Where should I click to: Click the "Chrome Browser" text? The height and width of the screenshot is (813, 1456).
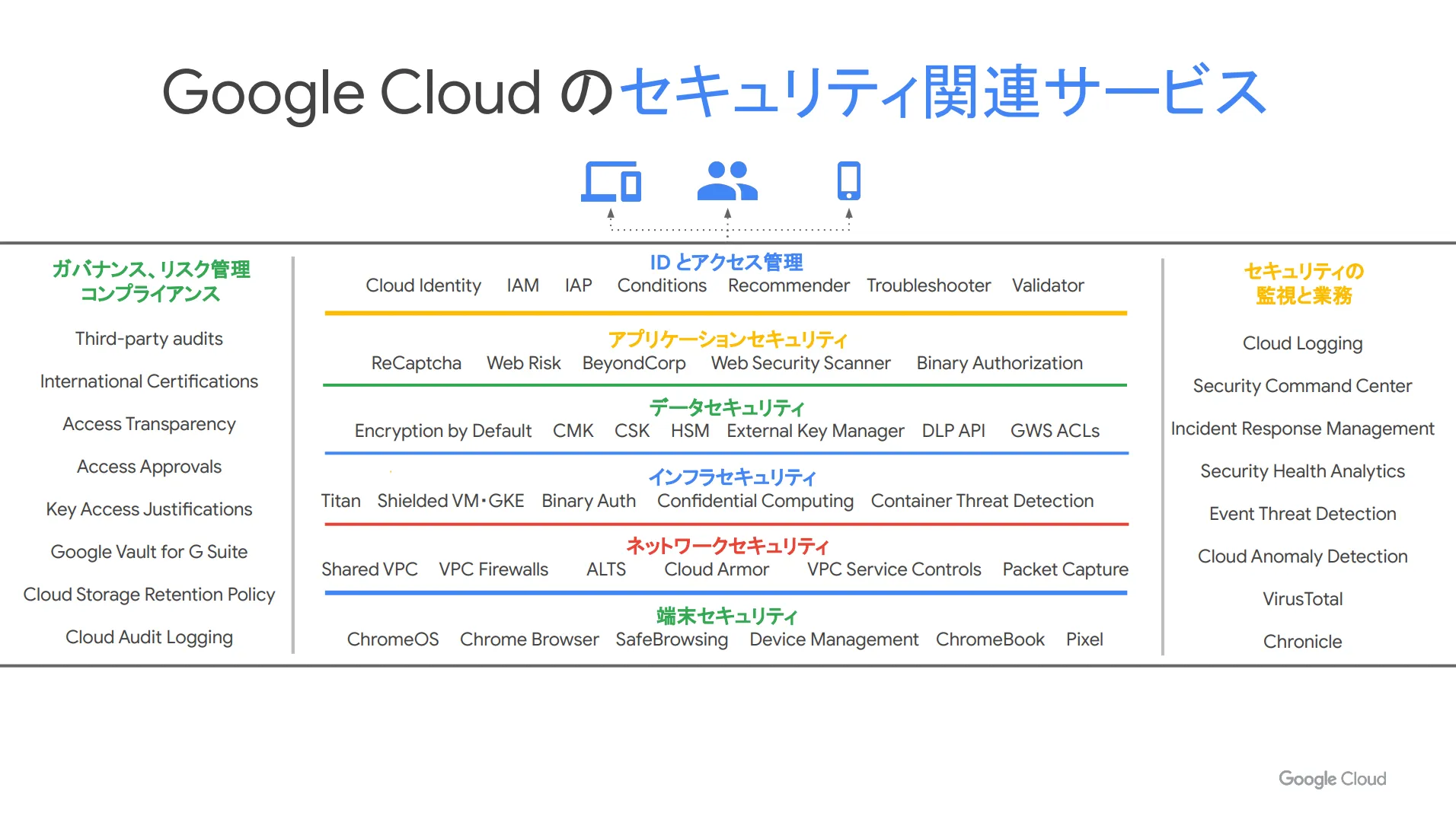click(x=529, y=639)
